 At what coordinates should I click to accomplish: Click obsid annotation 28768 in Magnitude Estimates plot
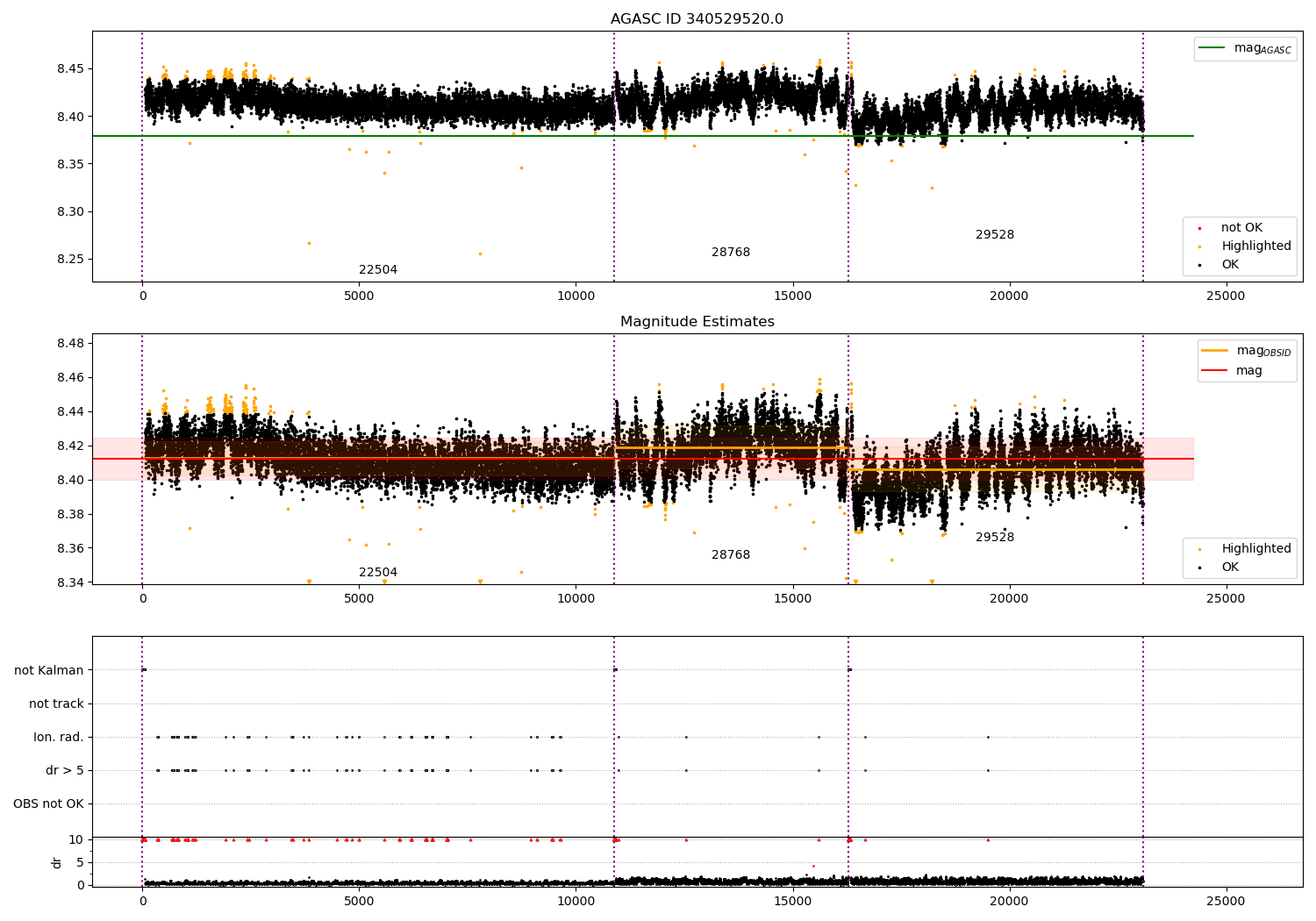(x=731, y=555)
